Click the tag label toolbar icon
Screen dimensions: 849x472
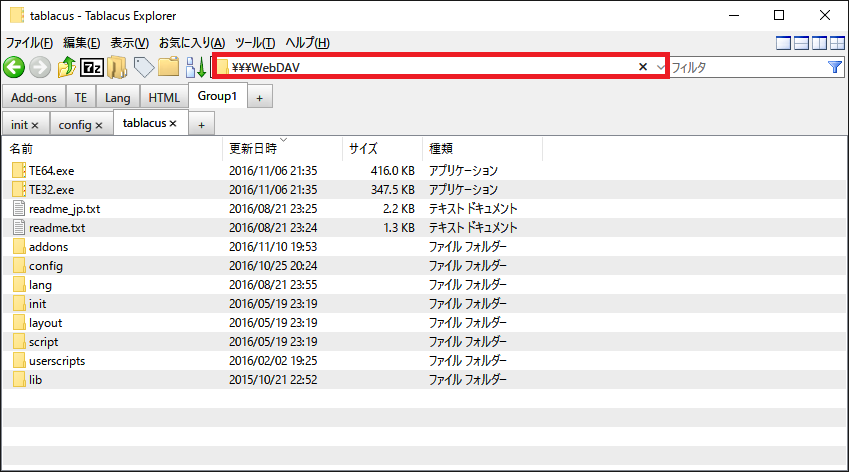(143, 68)
